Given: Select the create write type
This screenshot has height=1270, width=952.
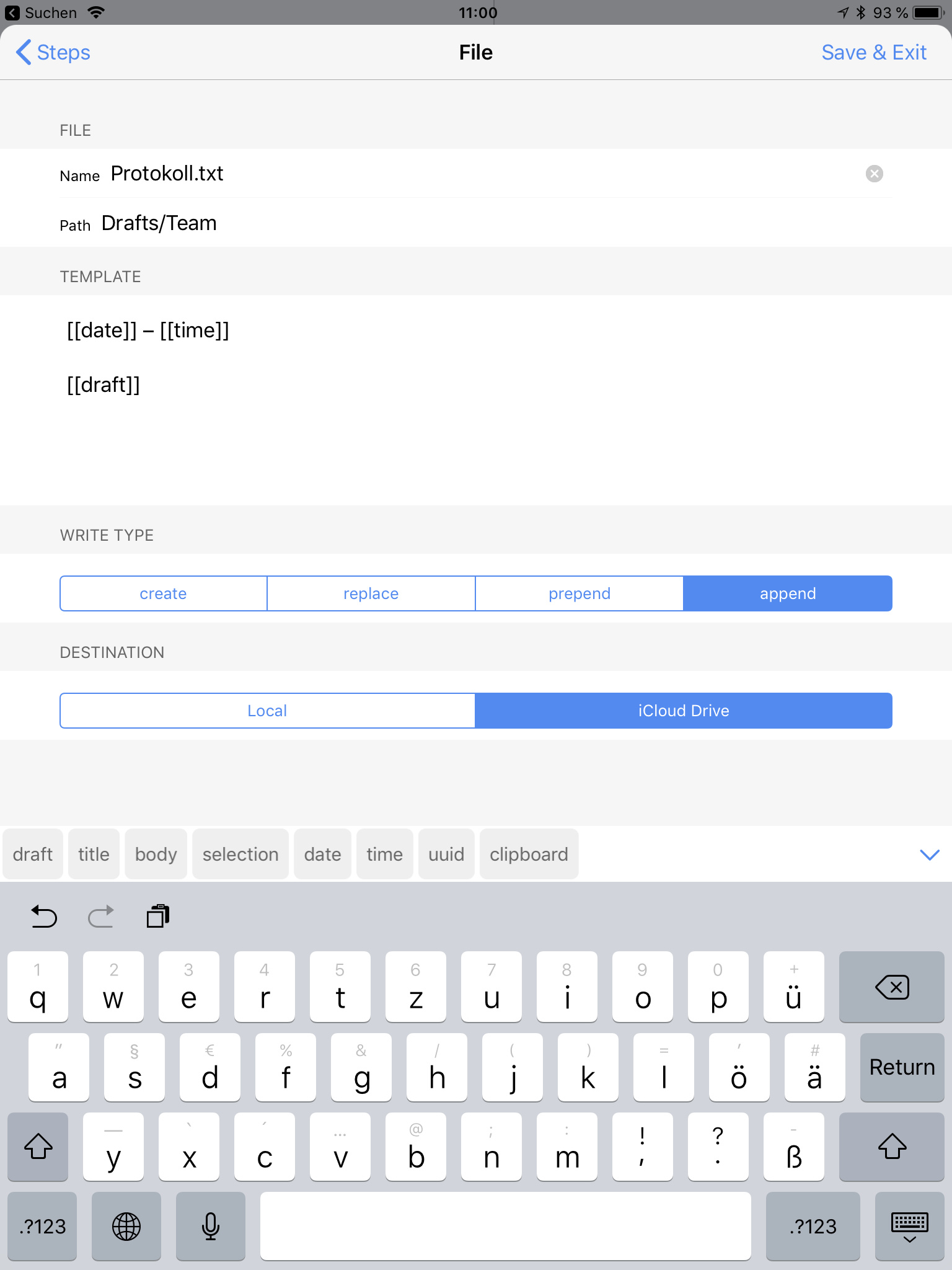Looking at the screenshot, I should [x=163, y=593].
